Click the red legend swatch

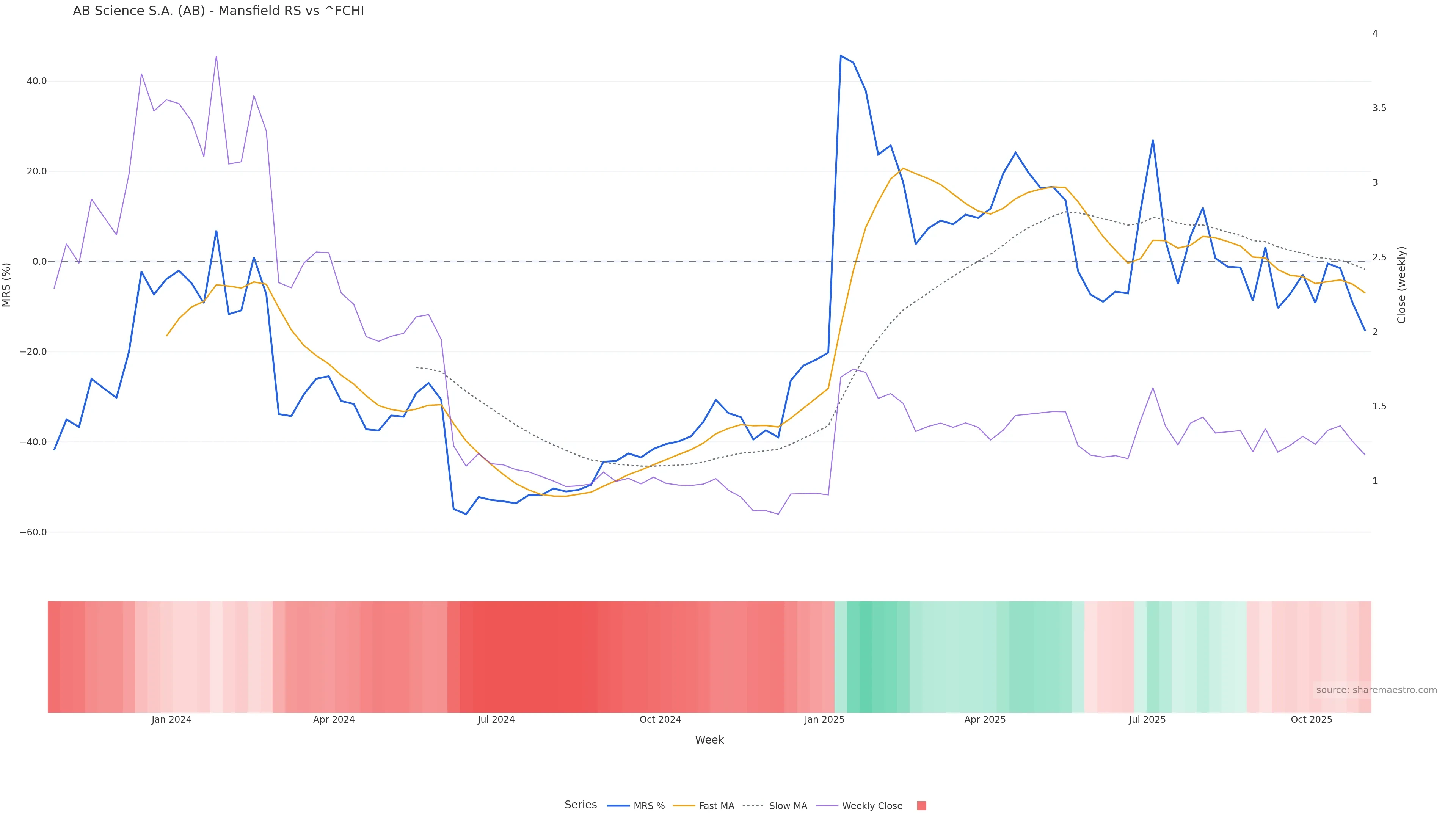[x=921, y=806]
